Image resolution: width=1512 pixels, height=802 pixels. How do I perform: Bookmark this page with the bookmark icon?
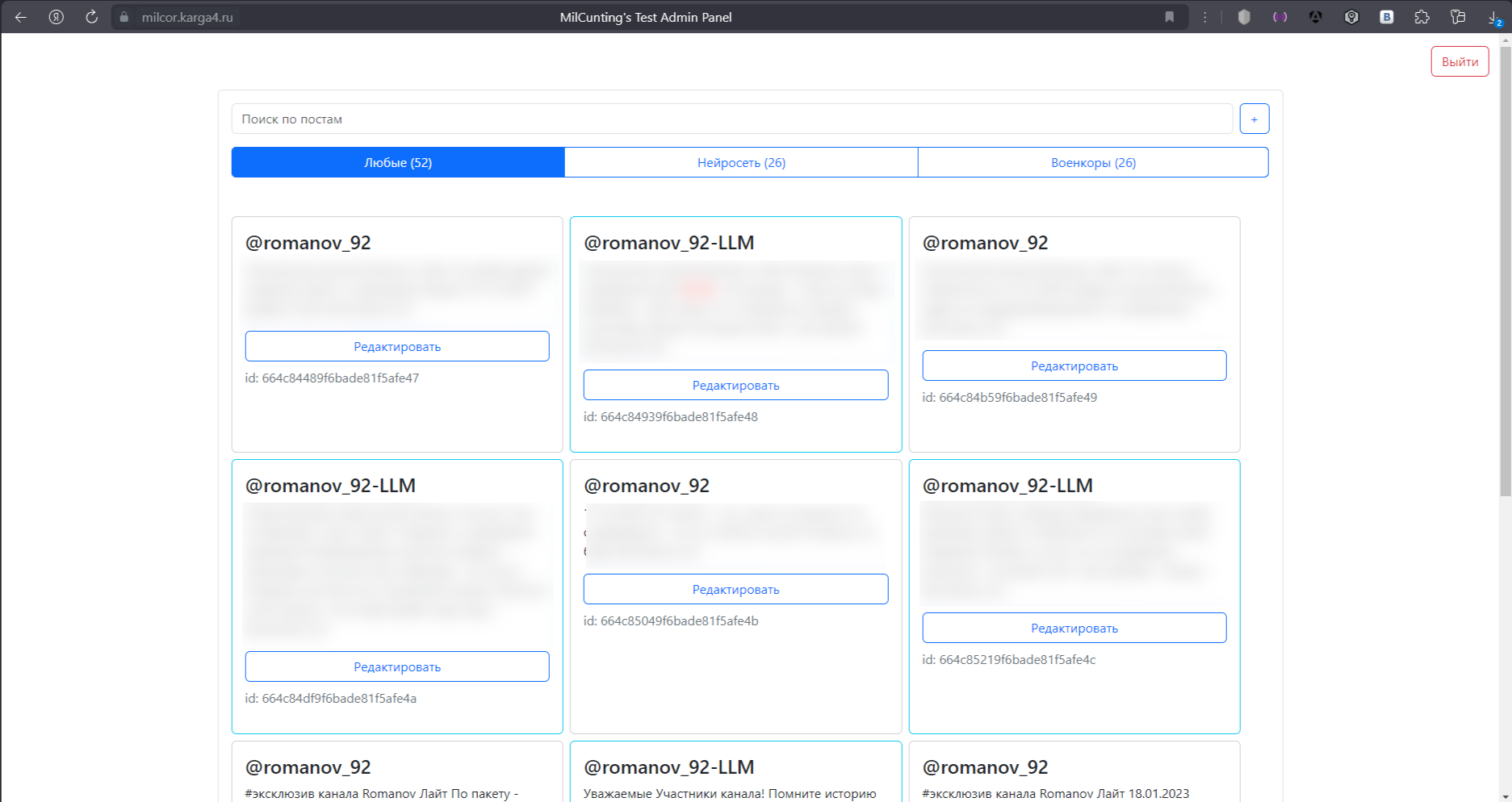tap(1169, 17)
